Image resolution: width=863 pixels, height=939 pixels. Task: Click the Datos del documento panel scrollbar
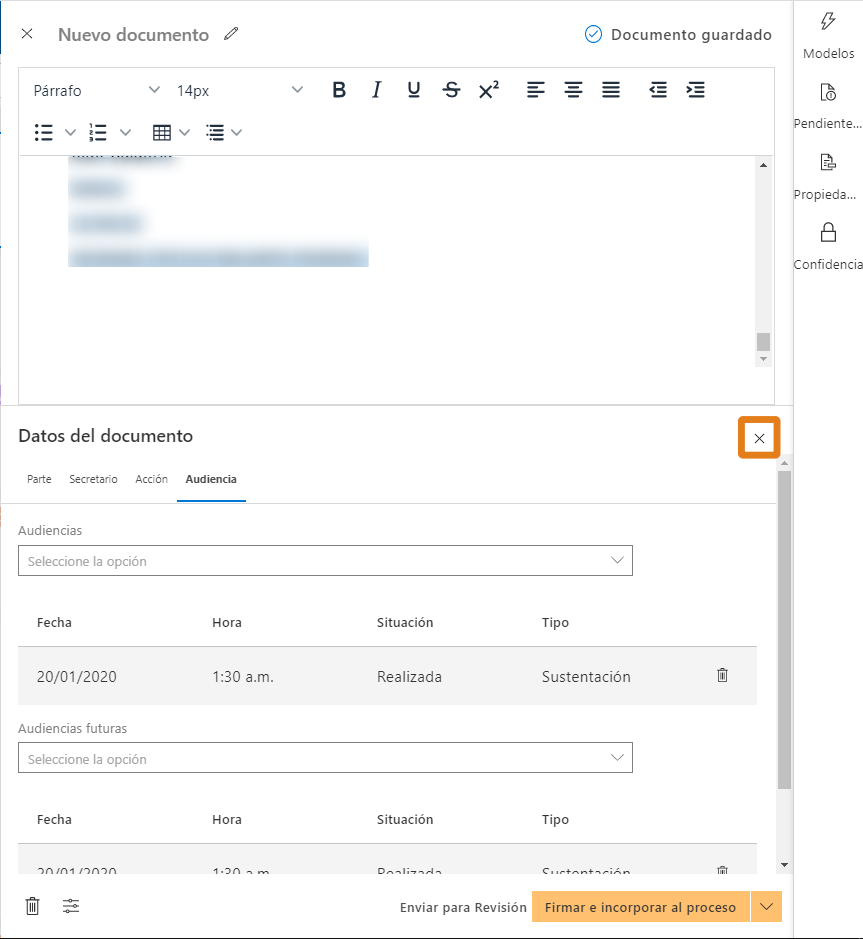coord(785,629)
